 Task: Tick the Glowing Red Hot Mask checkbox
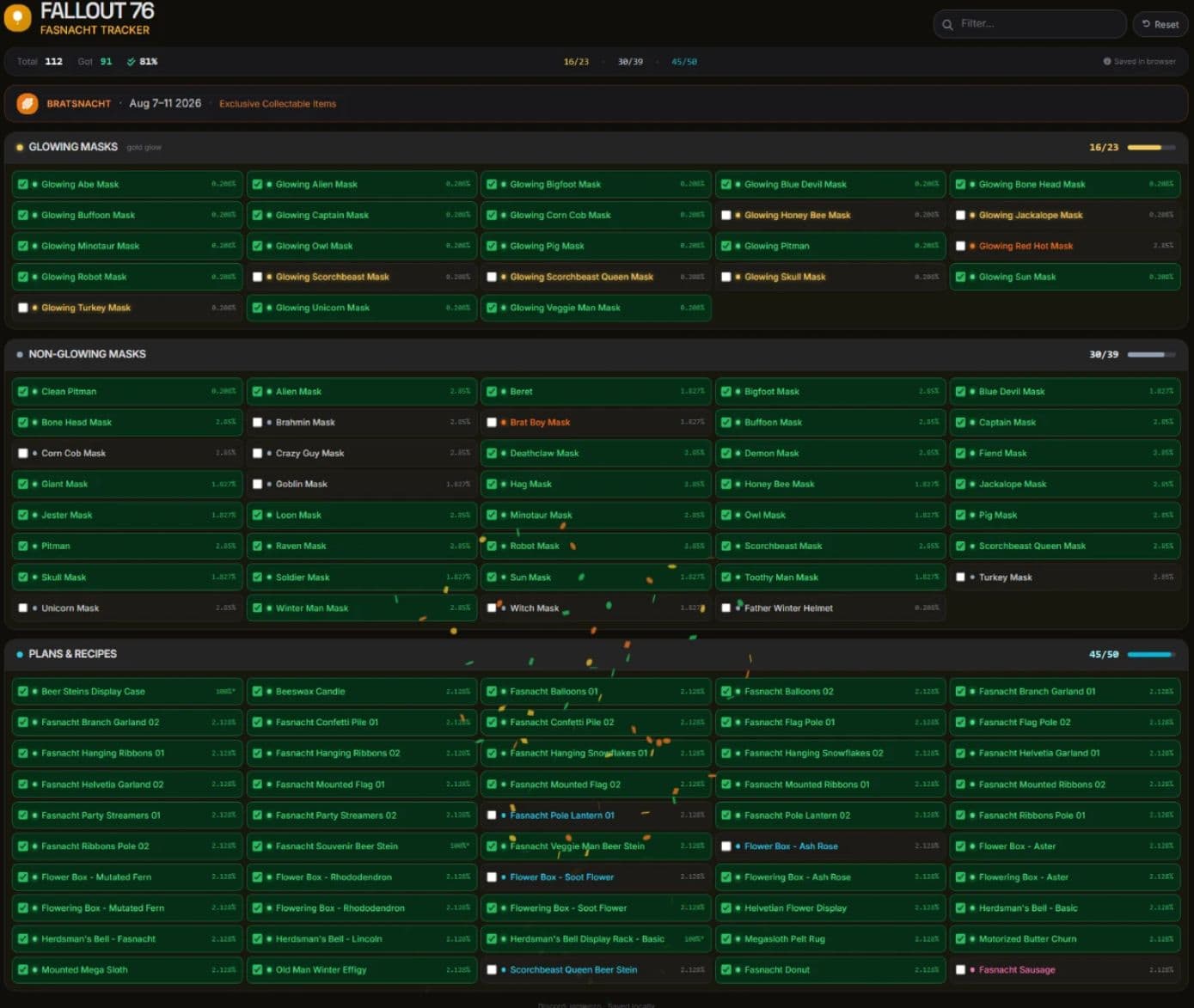[x=960, y=247]
